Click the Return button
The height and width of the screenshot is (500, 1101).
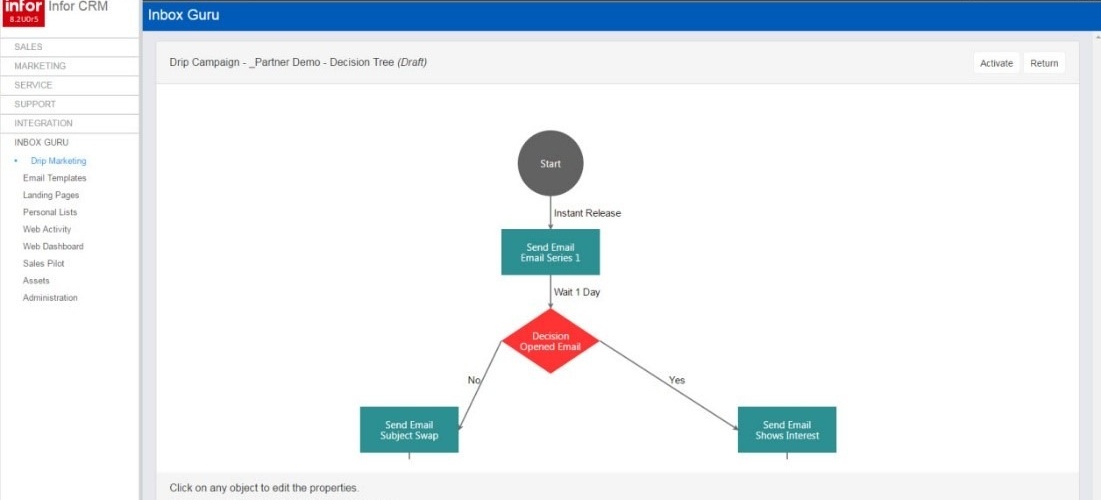pyautogui.click(x=1044, y=63)
